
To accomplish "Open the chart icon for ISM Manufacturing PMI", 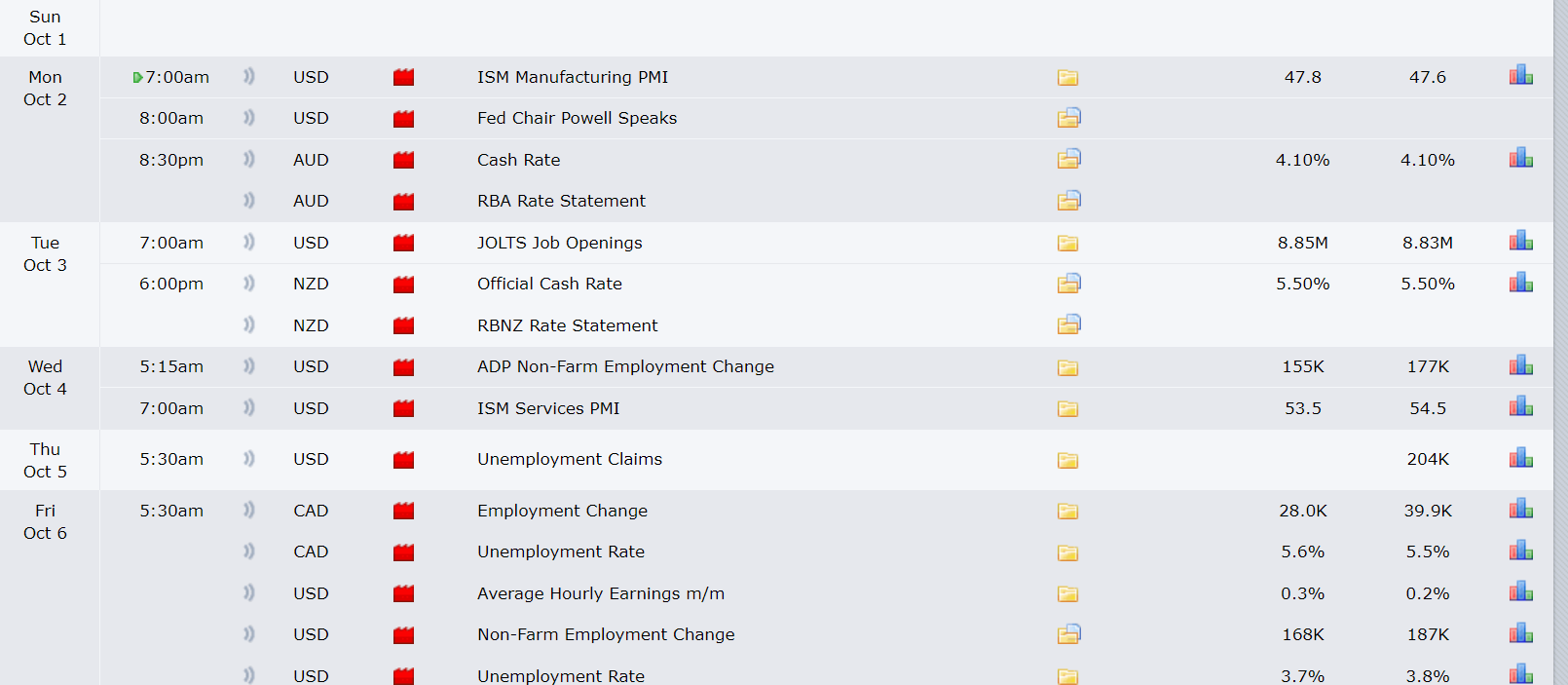I will click(1520, 76).
